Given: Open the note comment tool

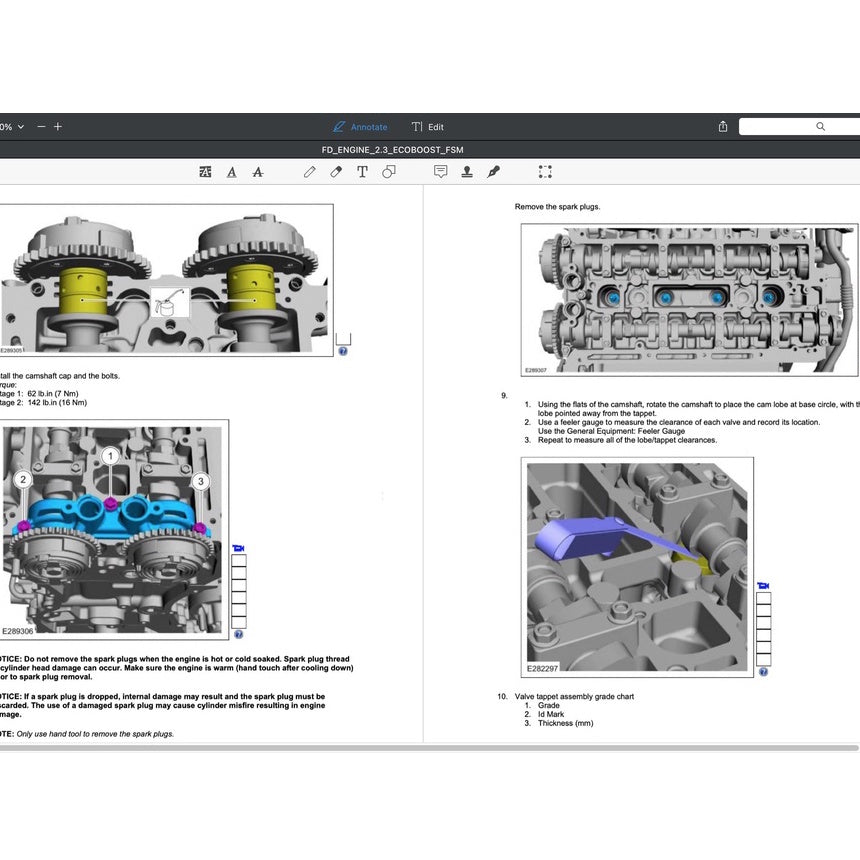Looking at the screenshot, I should point(440,171).
